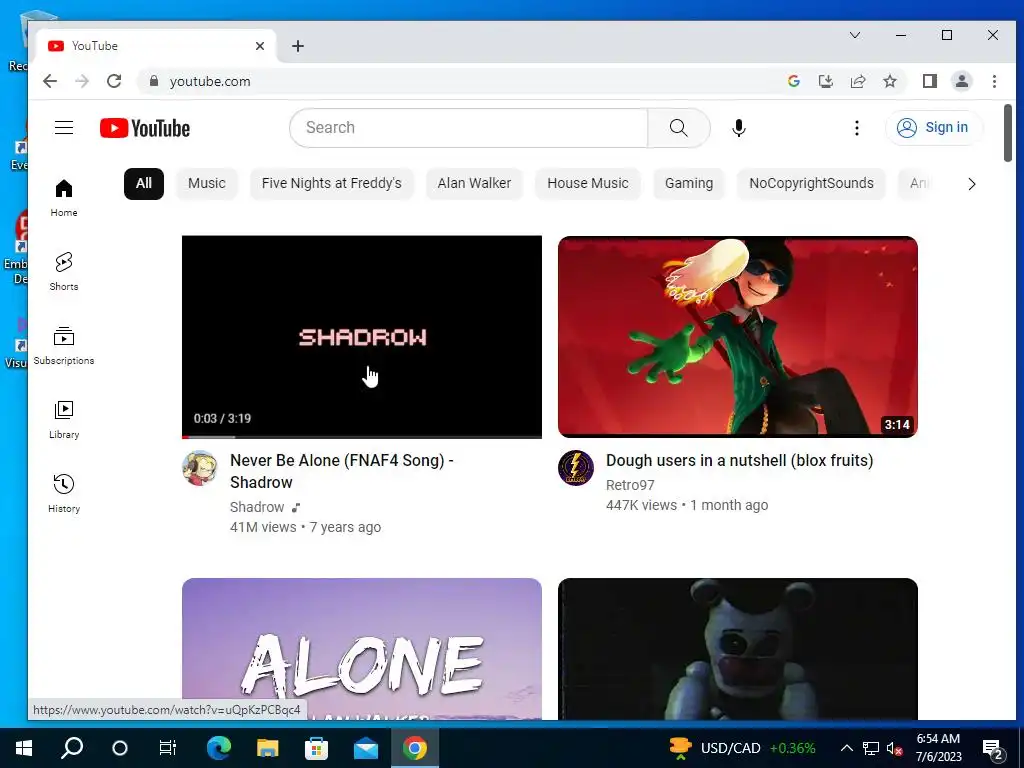Viewport: 1024px width, 768px height.
Task: Select the Music filter chip
Action: click(x=207, y=184)
